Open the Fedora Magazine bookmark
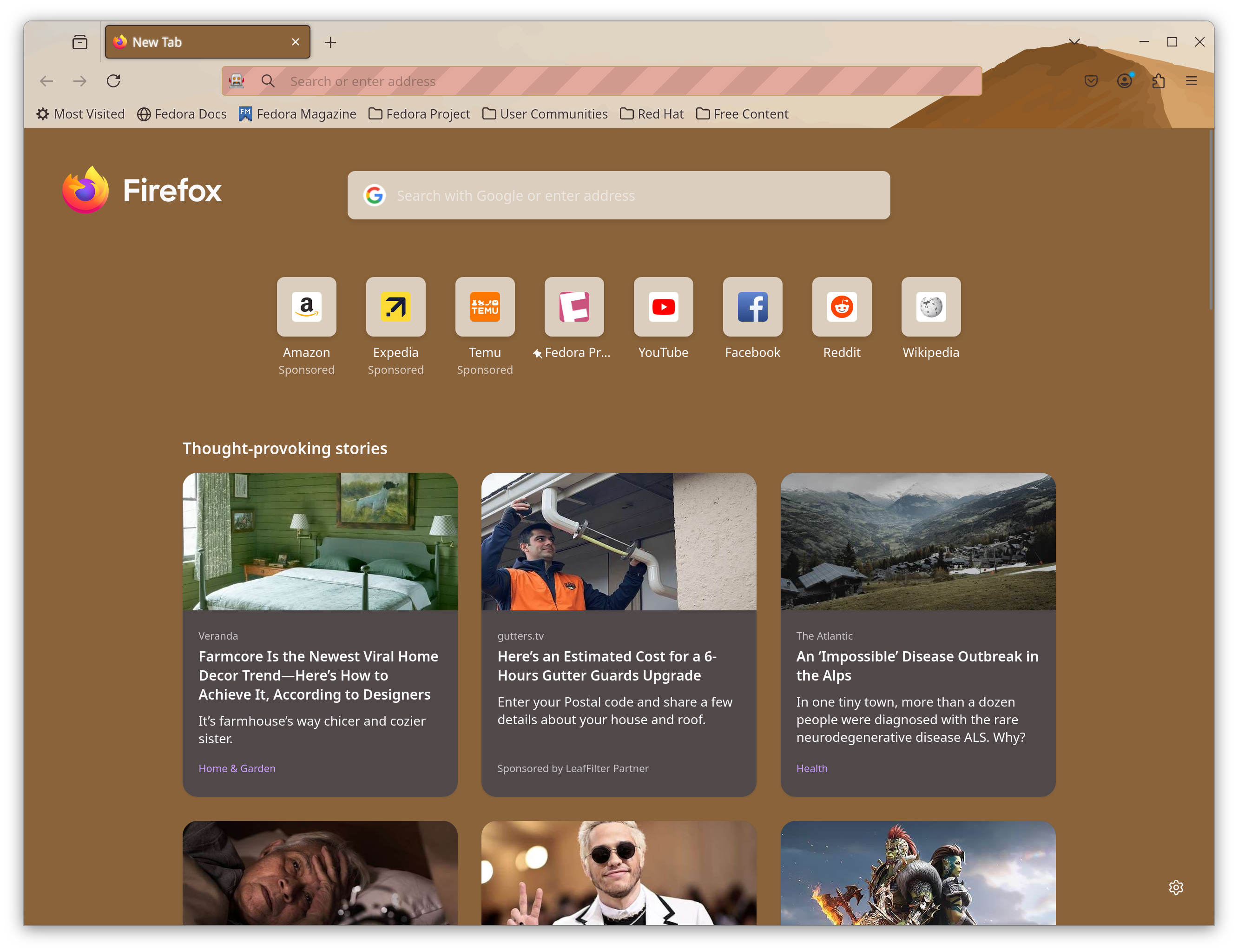The height and width of the screenshot is (952, 1238). (297, 114)
